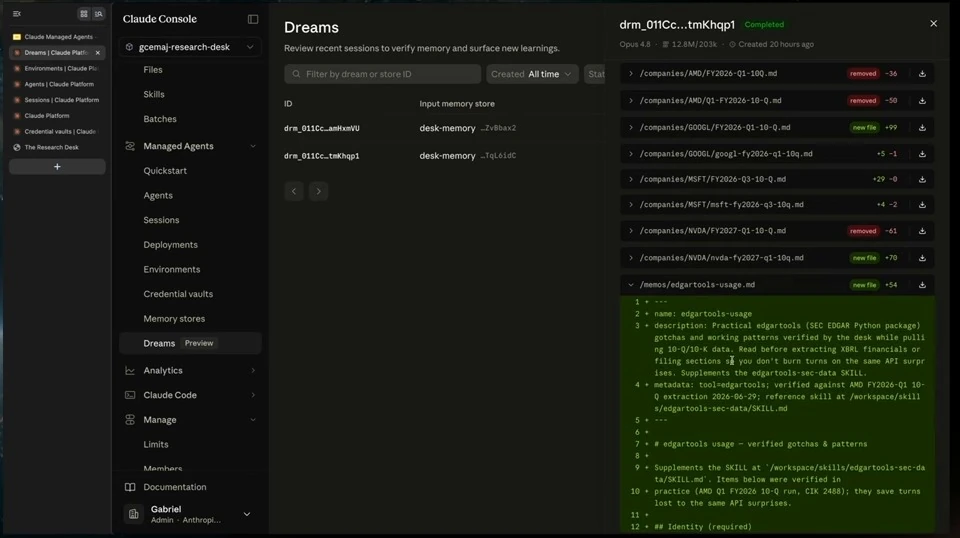Image resolution: width=960 pixels, height=538 pixels.
Task: Open Skills in the sidebar
Action: click(x=154, y=94)
